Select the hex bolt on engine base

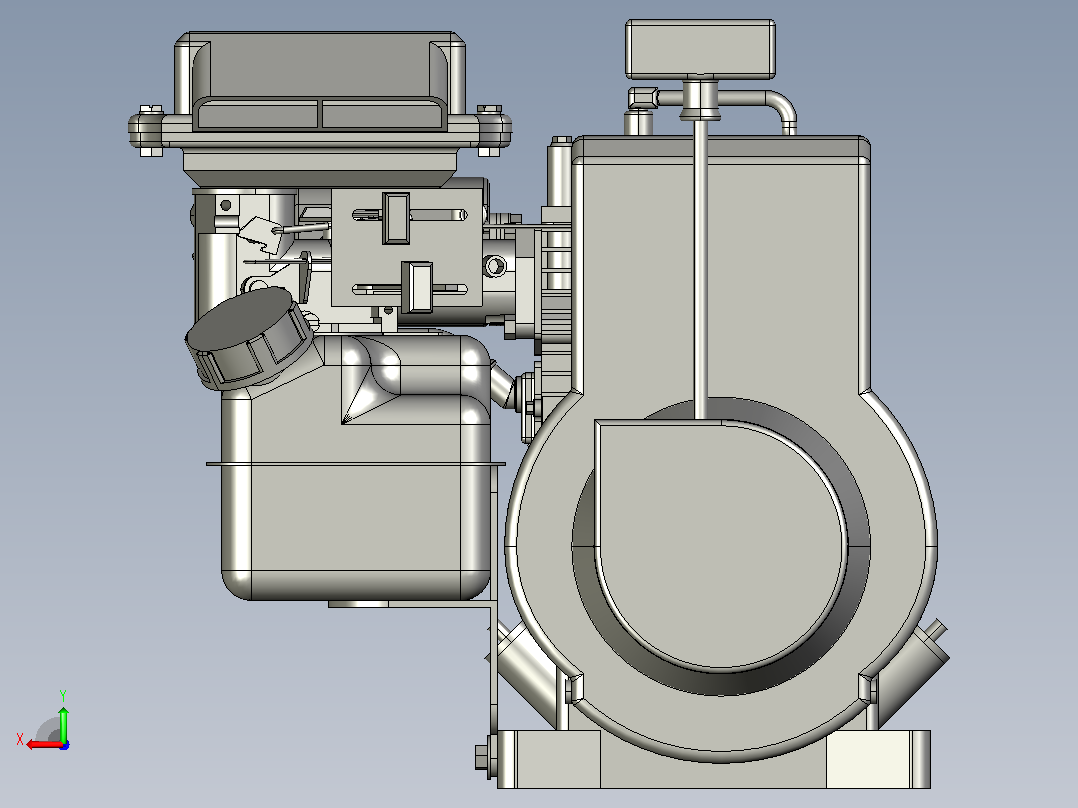click(x=482, y=757)
